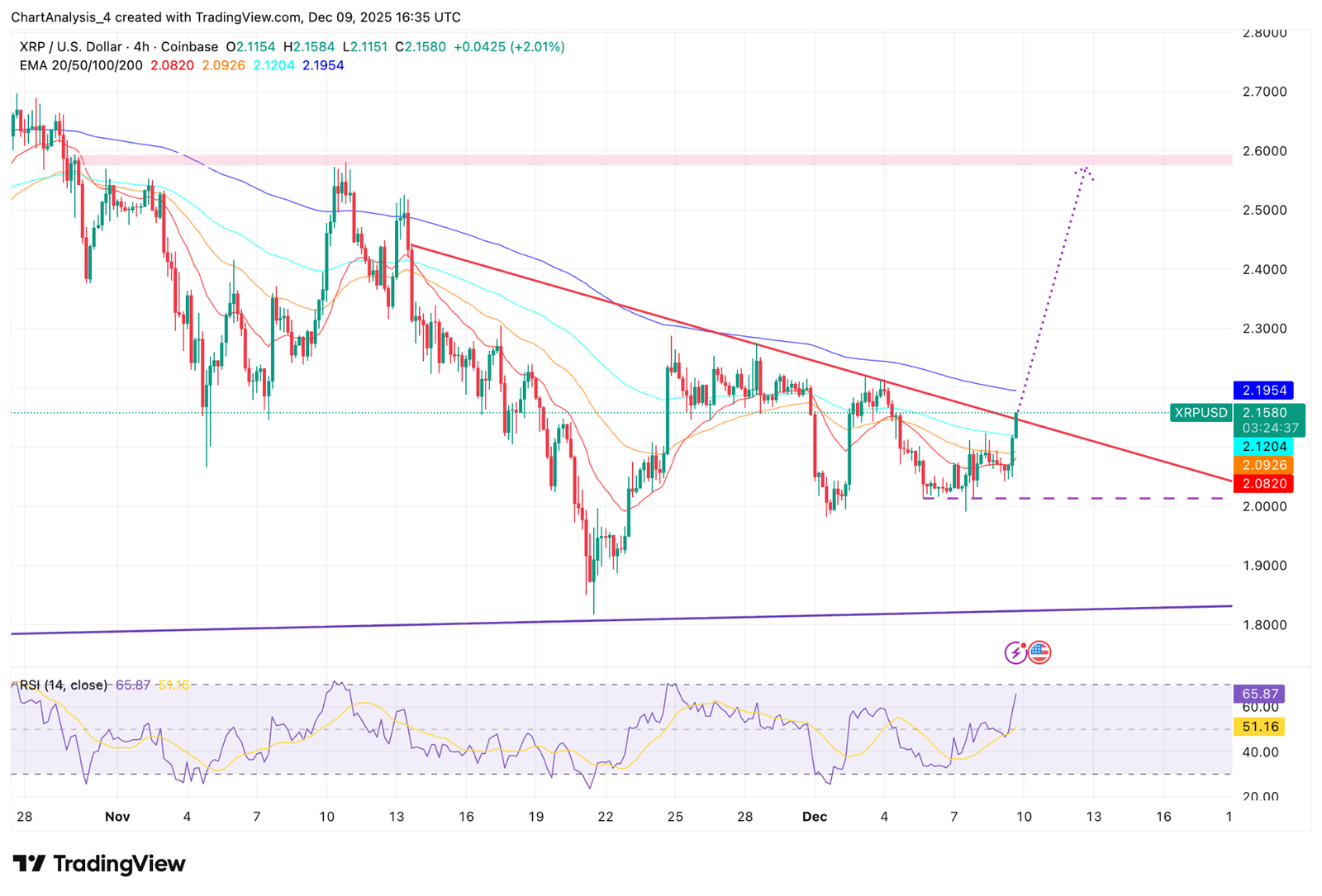
Task: Select the cyan 2.1204 EMA 100 price tag
Action: pos(1263,447)
